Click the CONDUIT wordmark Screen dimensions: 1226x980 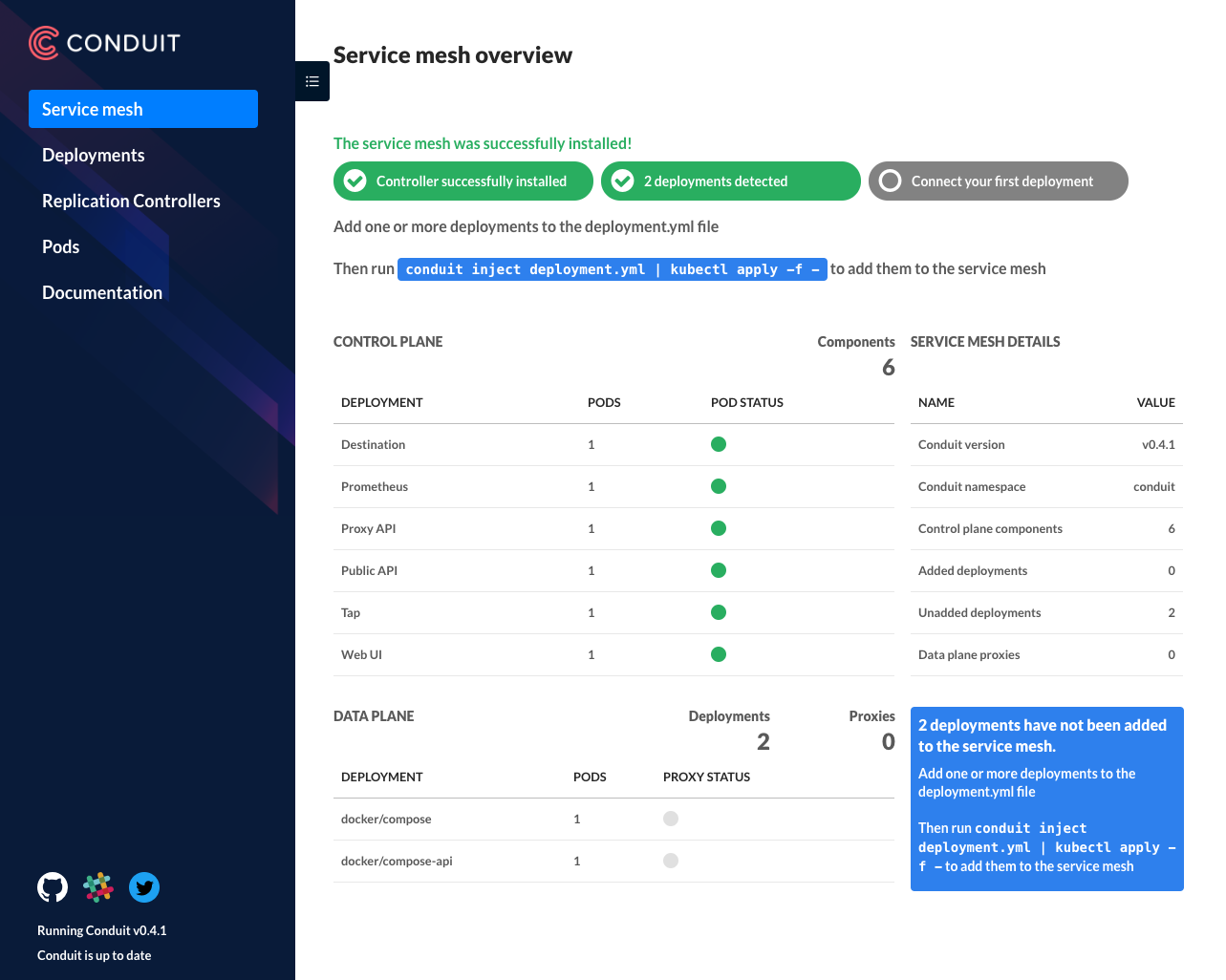(123, 43)
